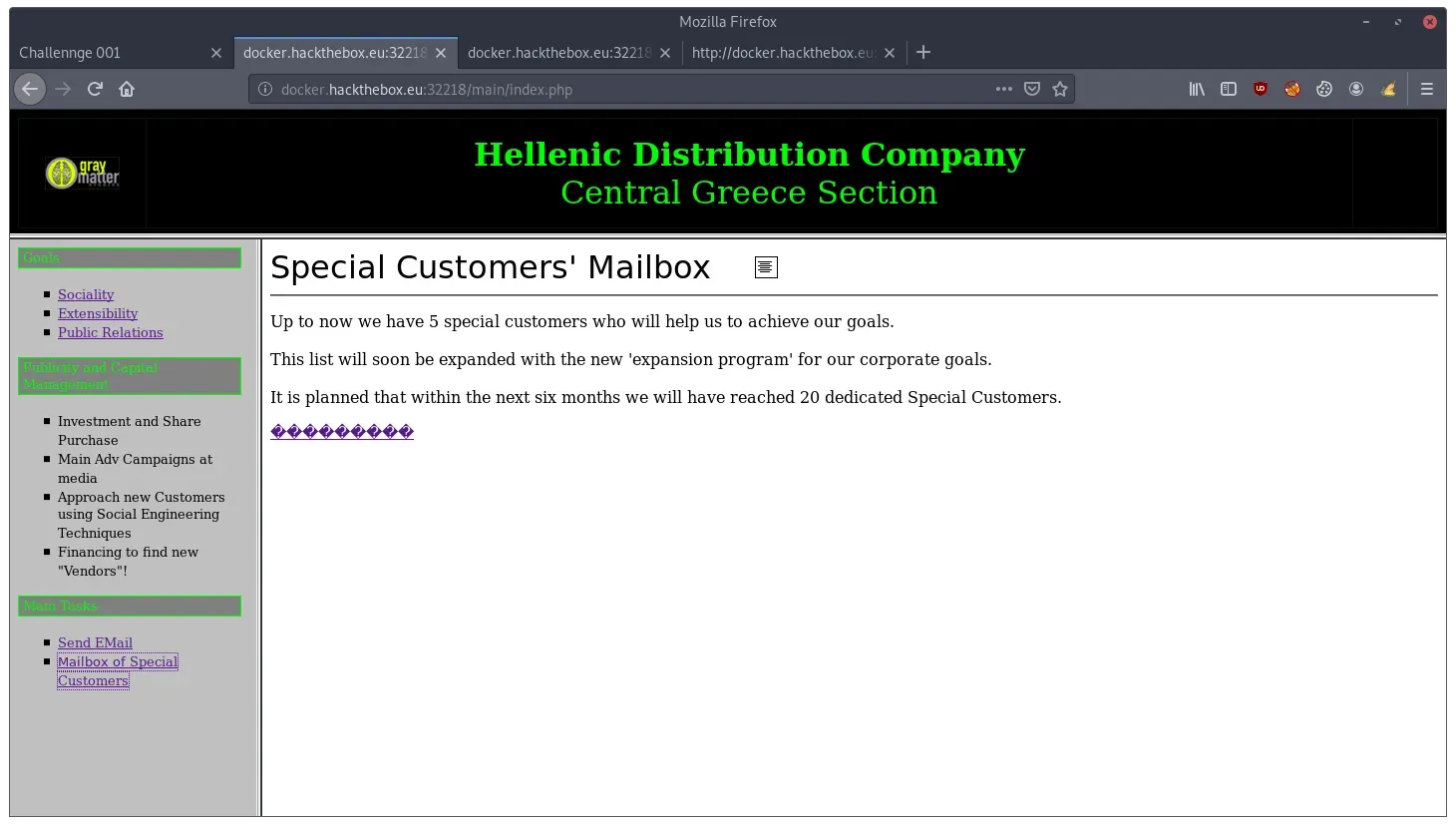
Task: Open uBlock Origin extension icon
Action: 1261,89
